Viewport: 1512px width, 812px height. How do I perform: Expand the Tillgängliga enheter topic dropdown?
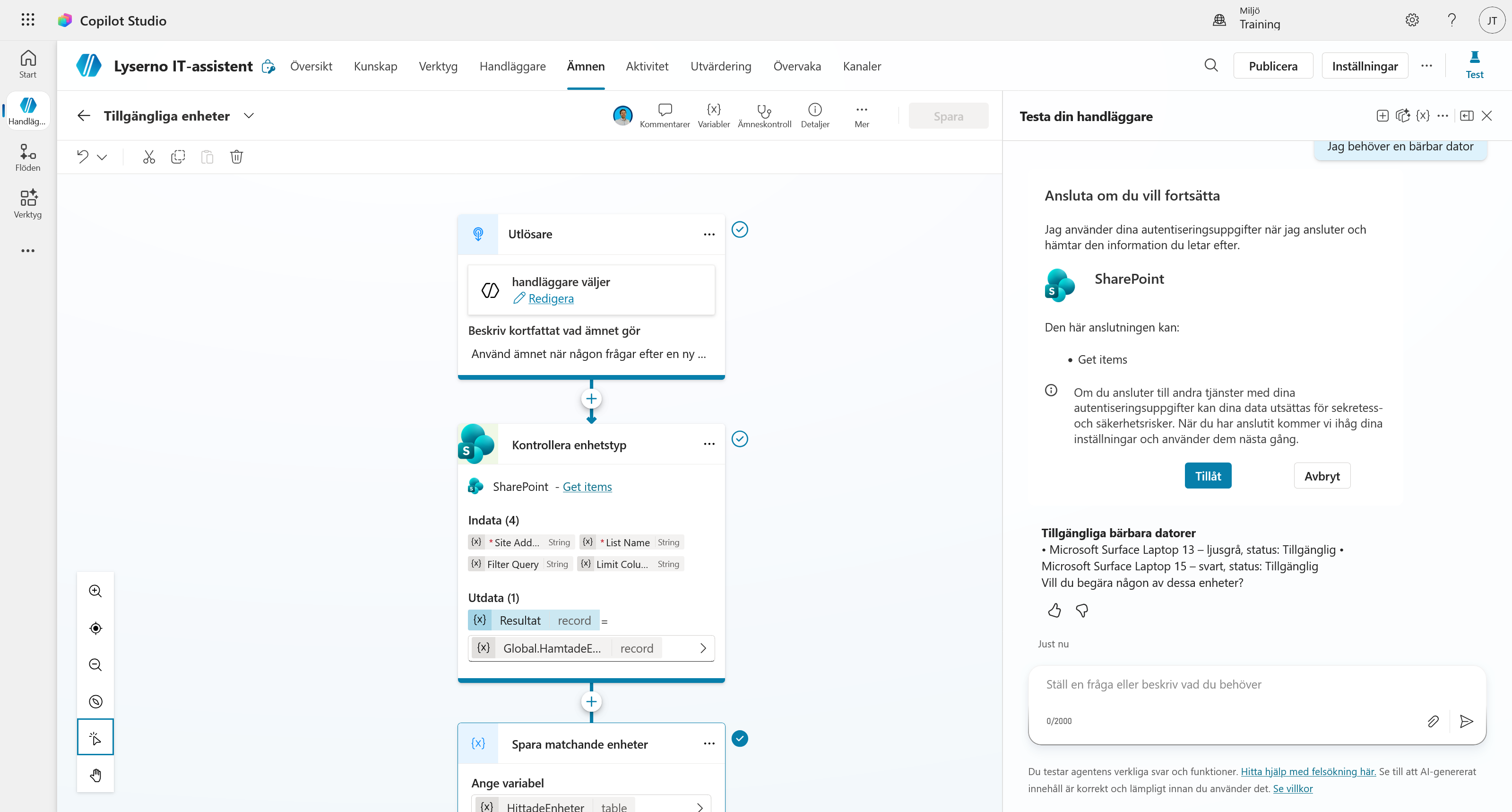[249, 116]
